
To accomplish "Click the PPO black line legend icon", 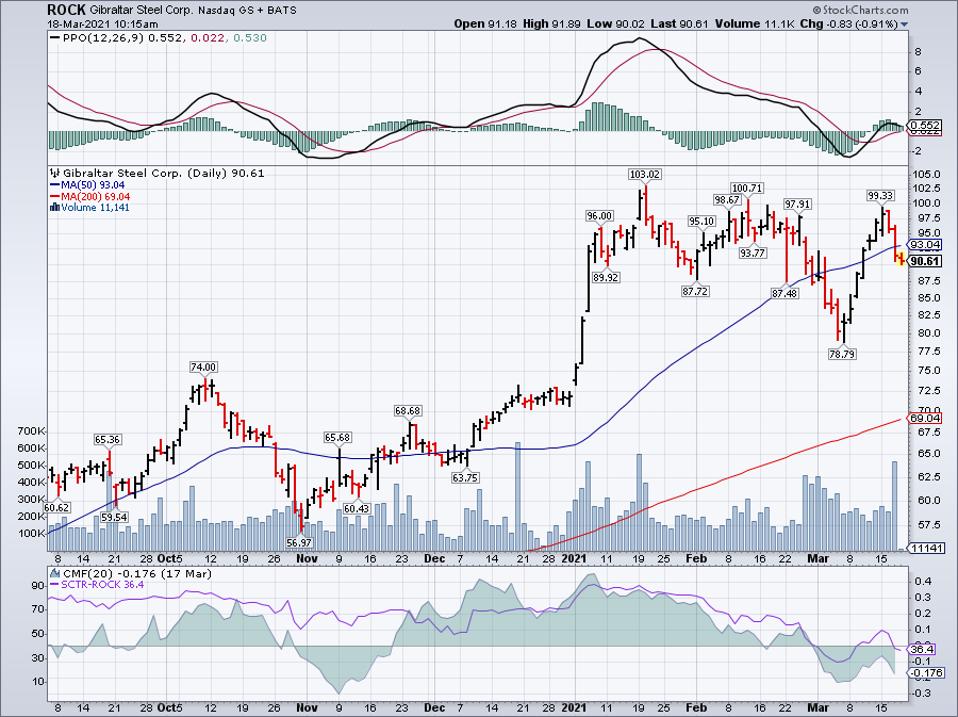I will [54, 38].
